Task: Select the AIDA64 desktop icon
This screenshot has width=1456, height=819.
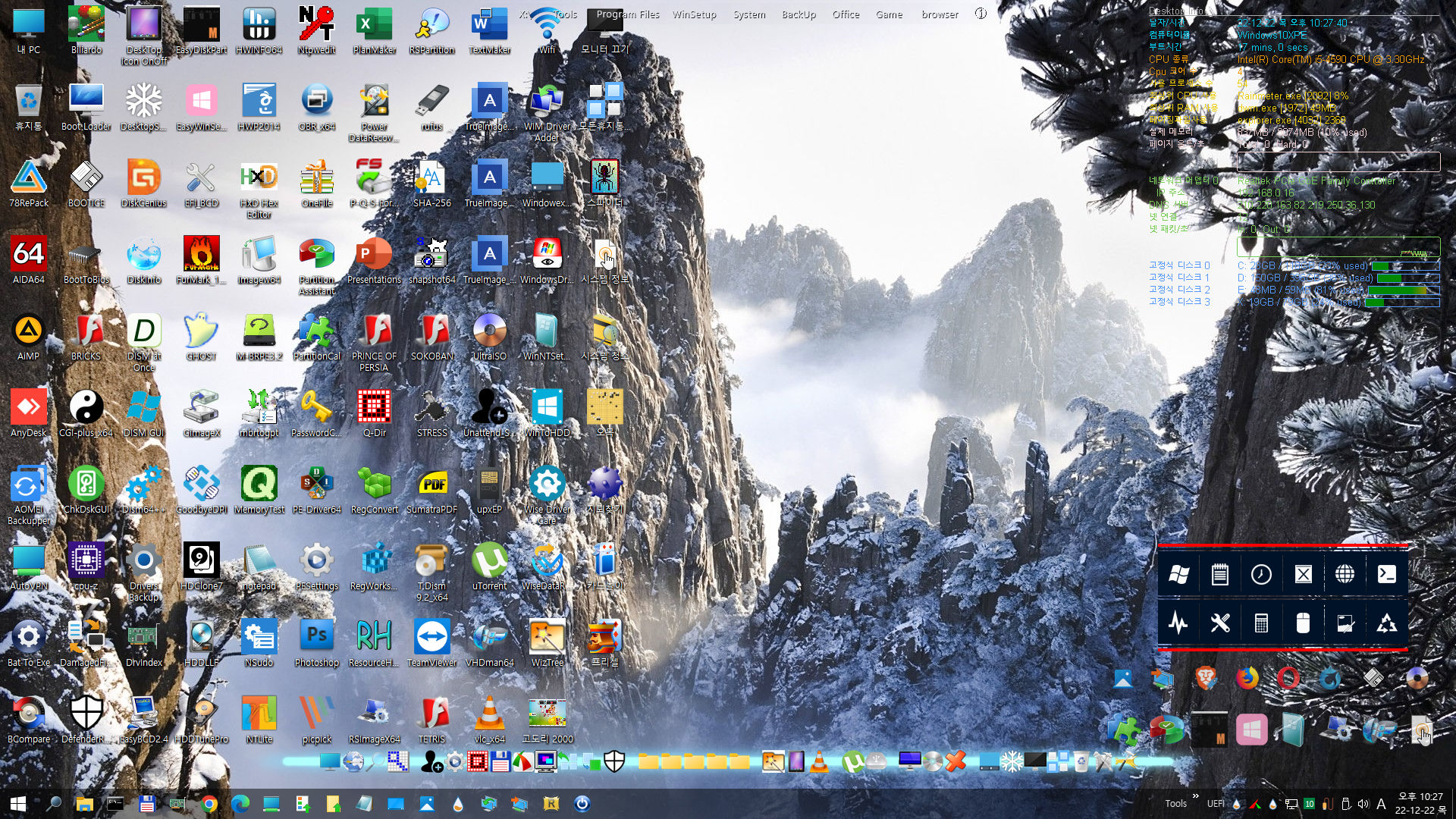Action: 28,260
